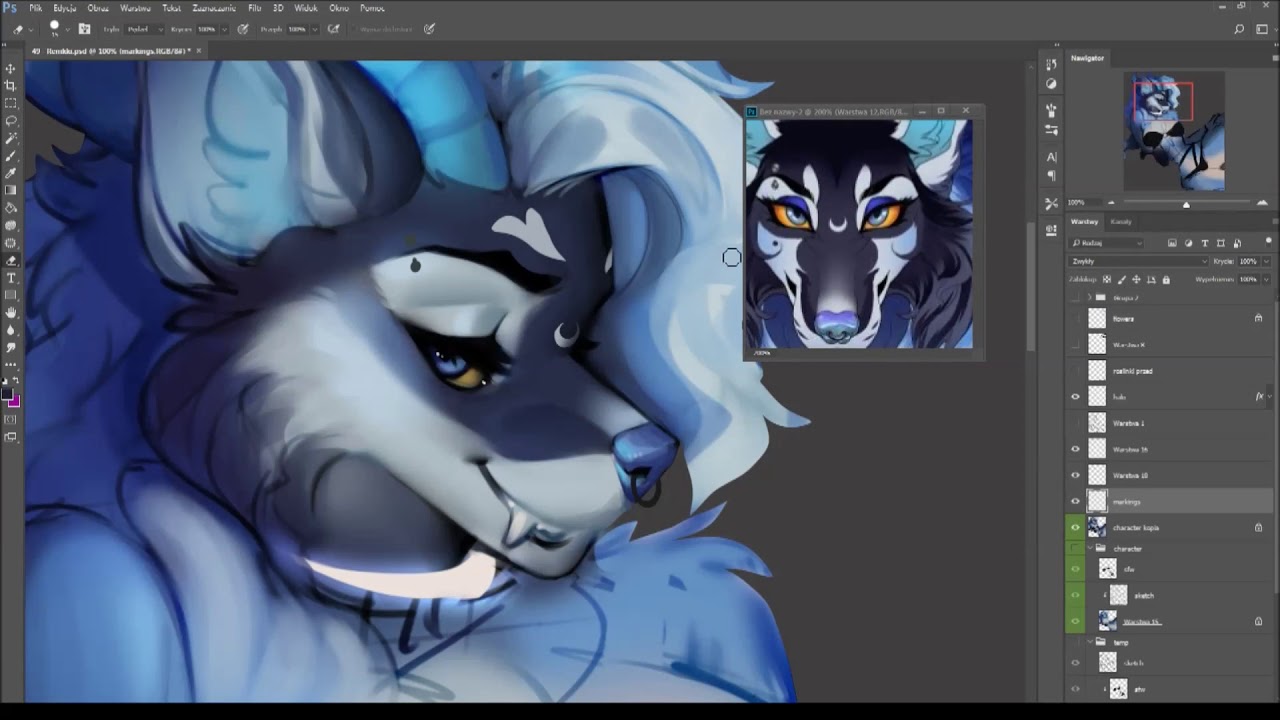Screen dimensions: 1280x720
Task: Select the Move tool
Action: tap(11, 68)
